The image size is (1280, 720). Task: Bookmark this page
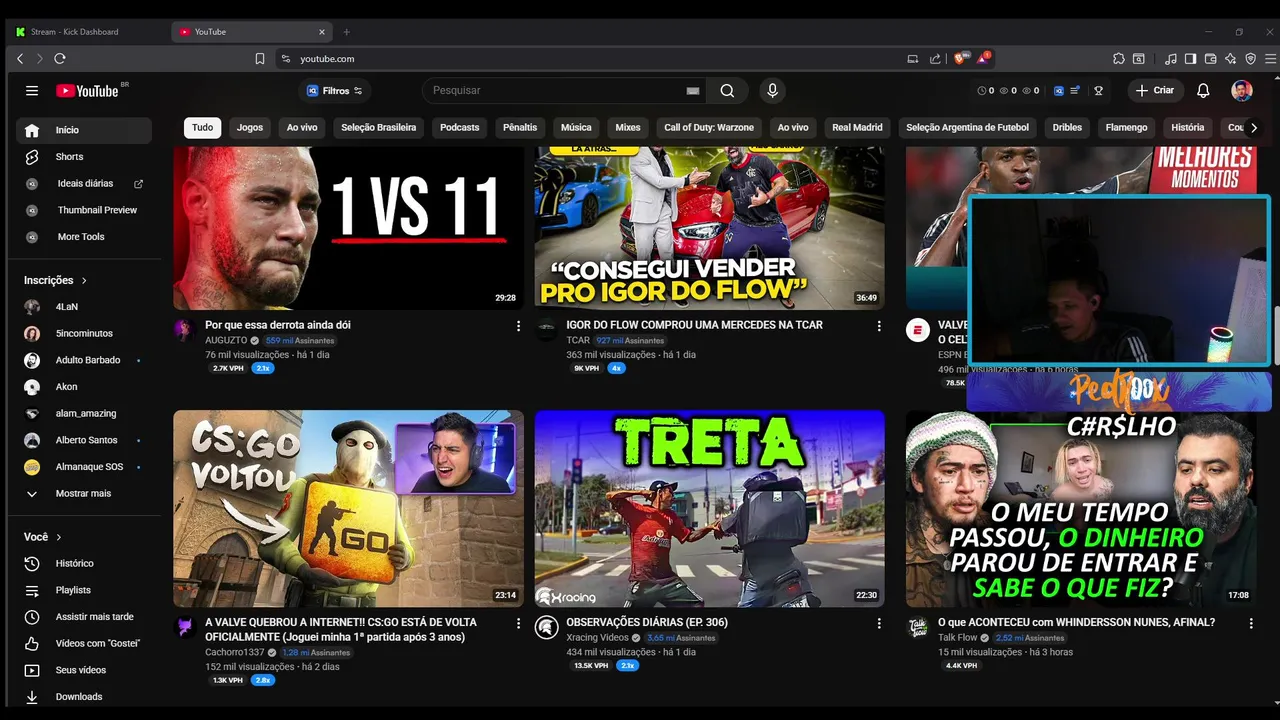(260, 59)
